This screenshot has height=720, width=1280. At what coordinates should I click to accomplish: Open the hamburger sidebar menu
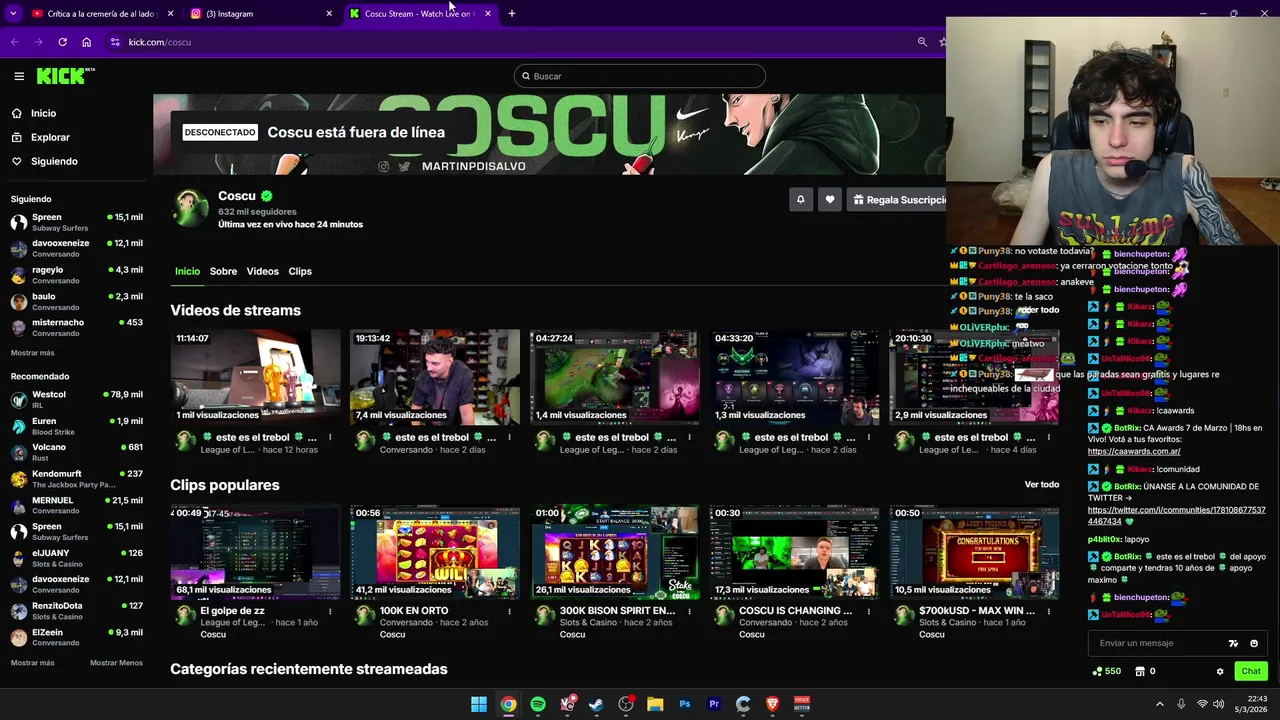(19, 76)
